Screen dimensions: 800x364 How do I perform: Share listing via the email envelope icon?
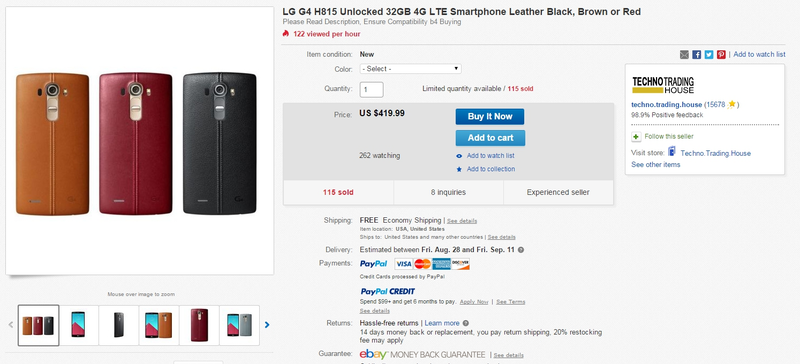[684, 55]
